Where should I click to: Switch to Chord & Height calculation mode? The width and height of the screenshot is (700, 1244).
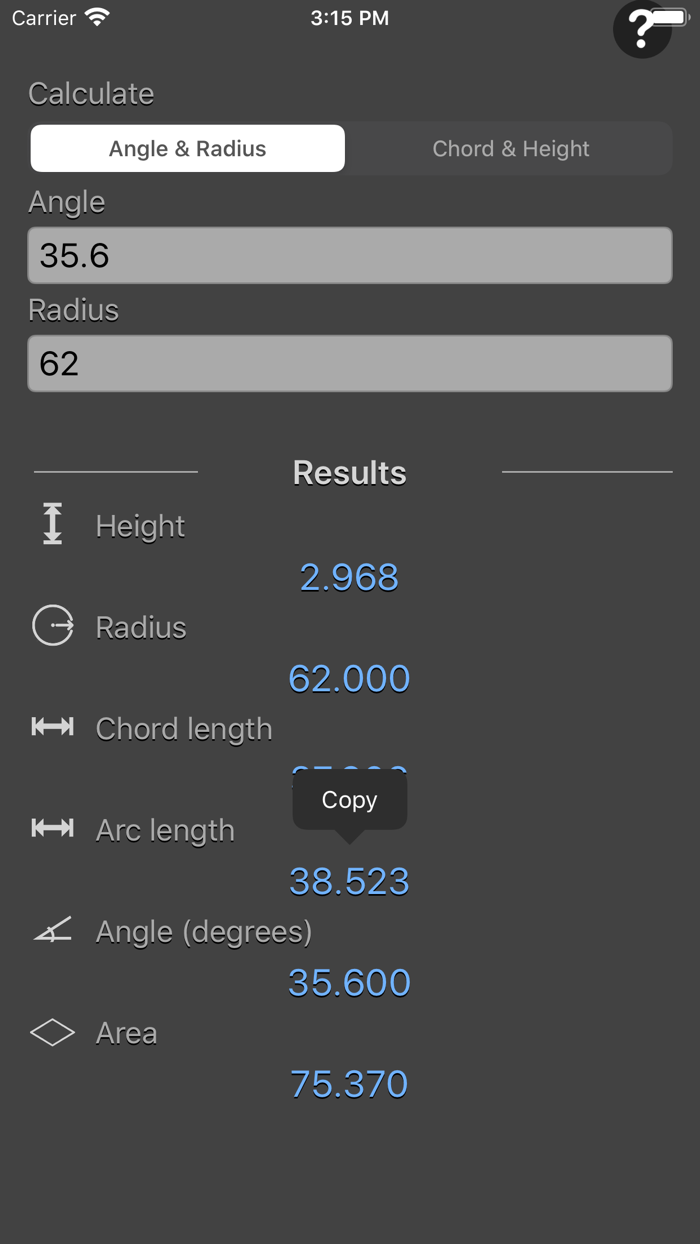click(510, 148)
